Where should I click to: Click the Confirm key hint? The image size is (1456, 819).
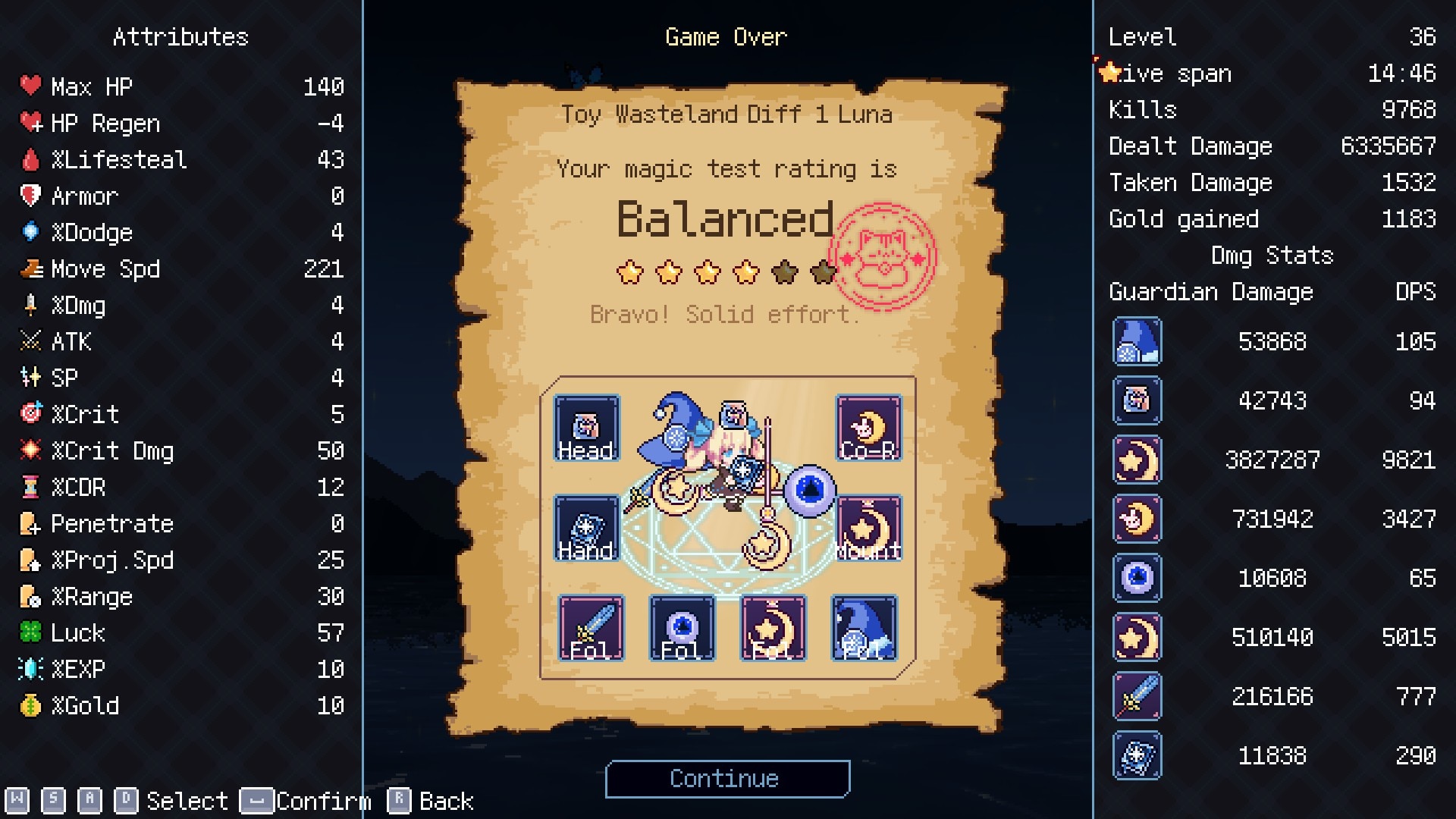305,801
